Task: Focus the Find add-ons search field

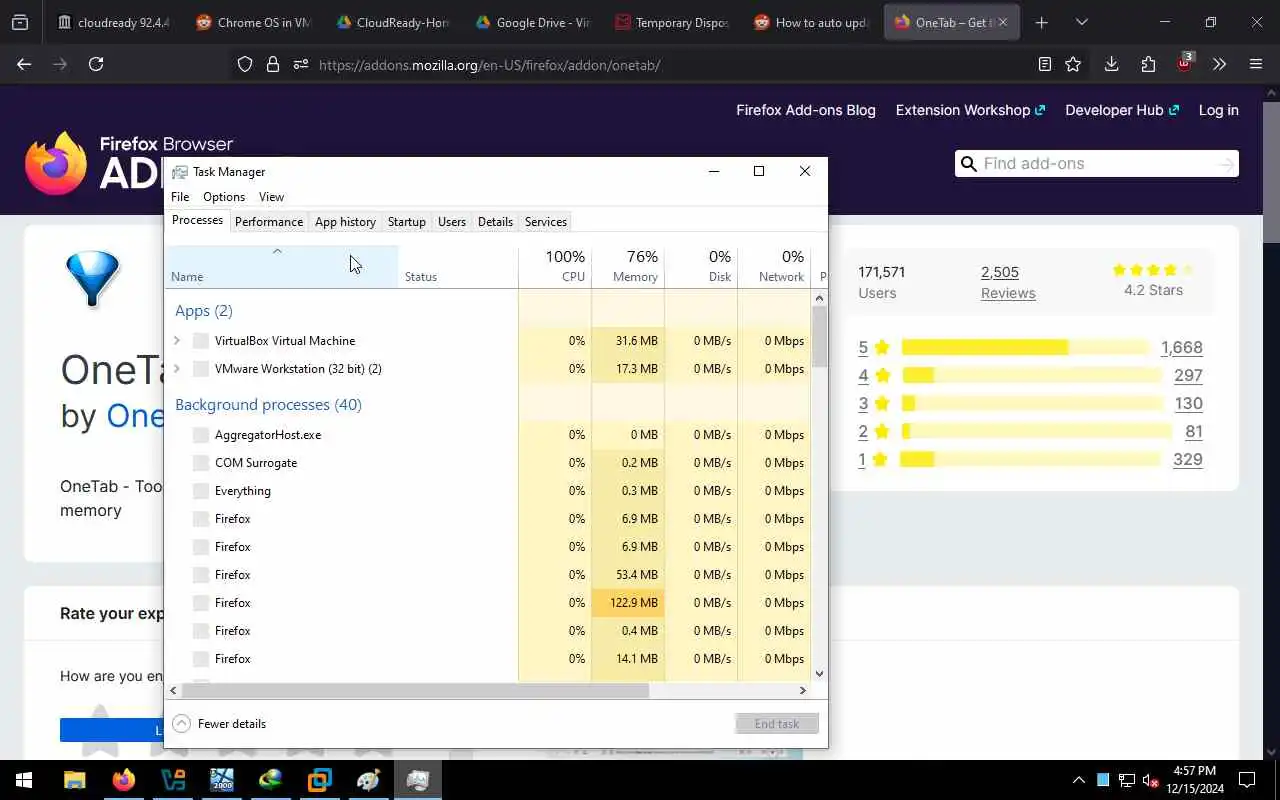Action: click(x=1096, y=164)
